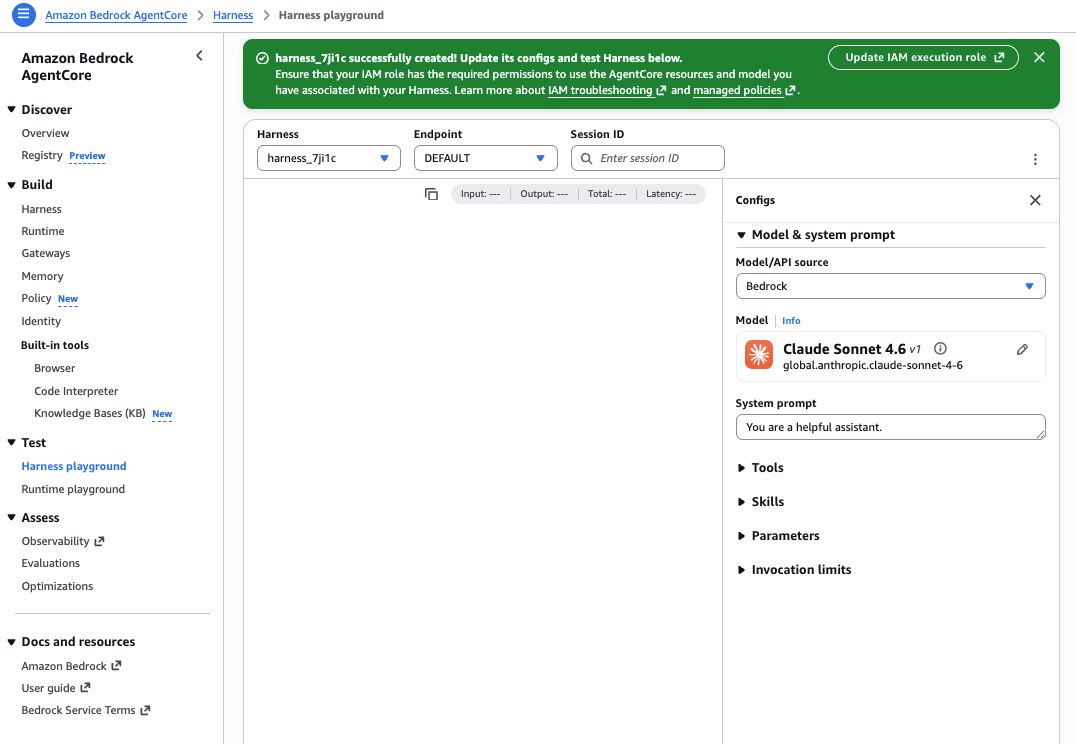Open Evaluations in sidebar
This screenshot has height=744, width=1076.
[x=50, y=563]
